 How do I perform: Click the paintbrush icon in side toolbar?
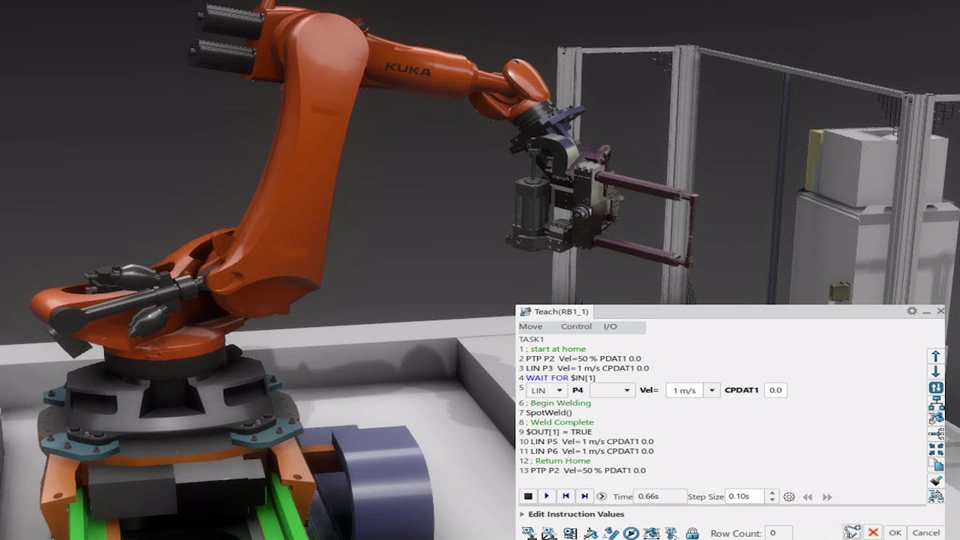point(936,481)
